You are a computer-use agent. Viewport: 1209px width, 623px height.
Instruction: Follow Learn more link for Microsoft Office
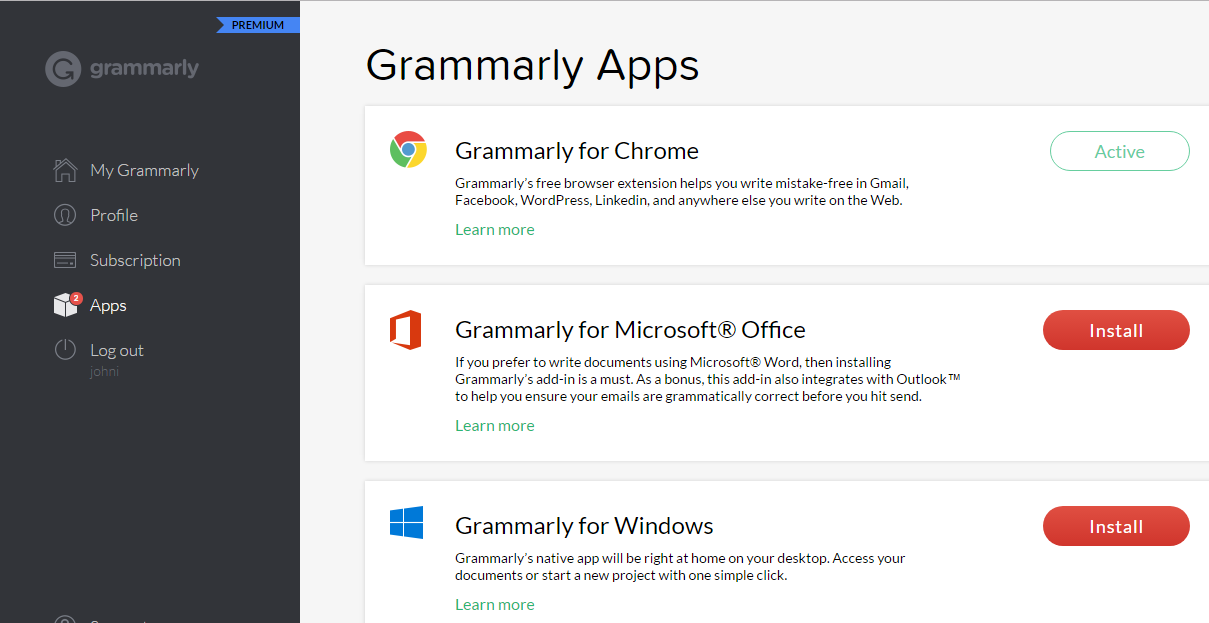pos(494,426)
